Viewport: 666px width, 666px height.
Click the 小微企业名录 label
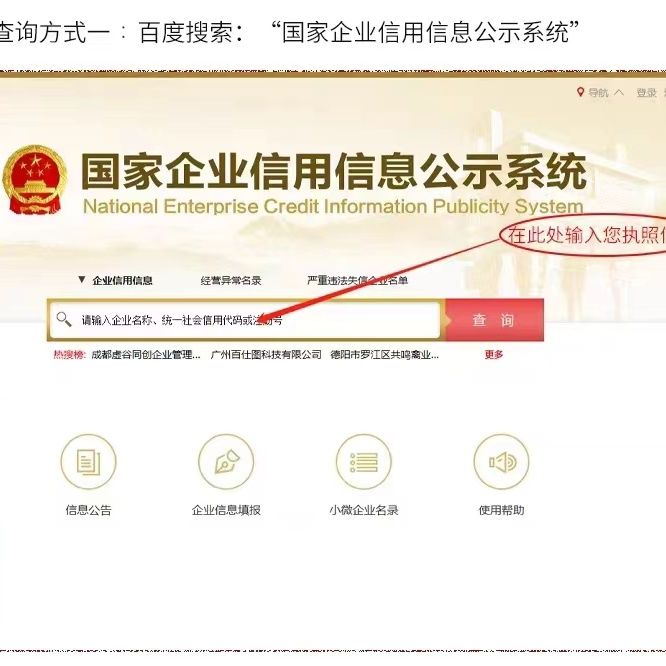click(x=364, y=510)
